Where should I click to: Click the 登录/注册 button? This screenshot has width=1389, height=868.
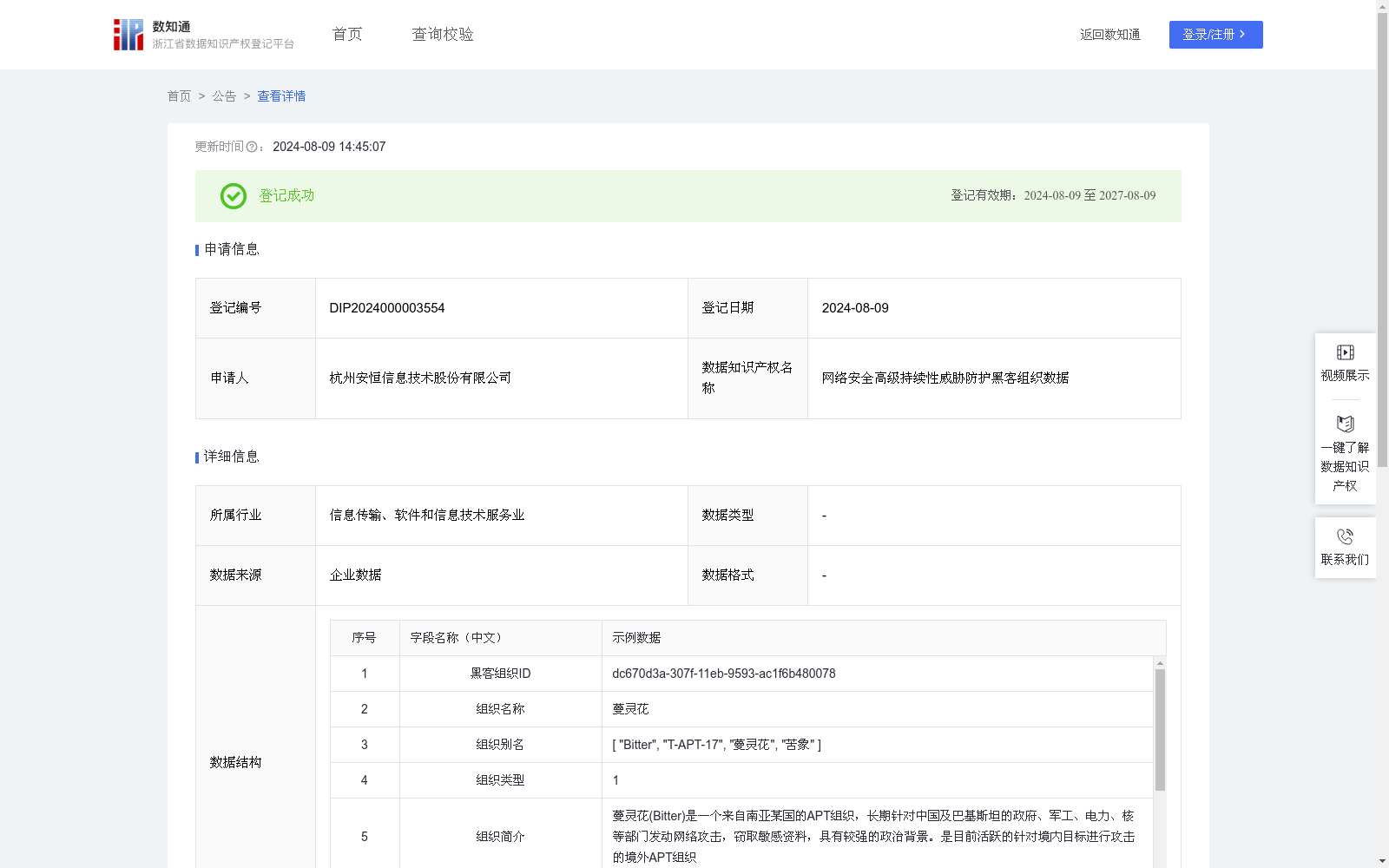click(x=1215, y=35)
